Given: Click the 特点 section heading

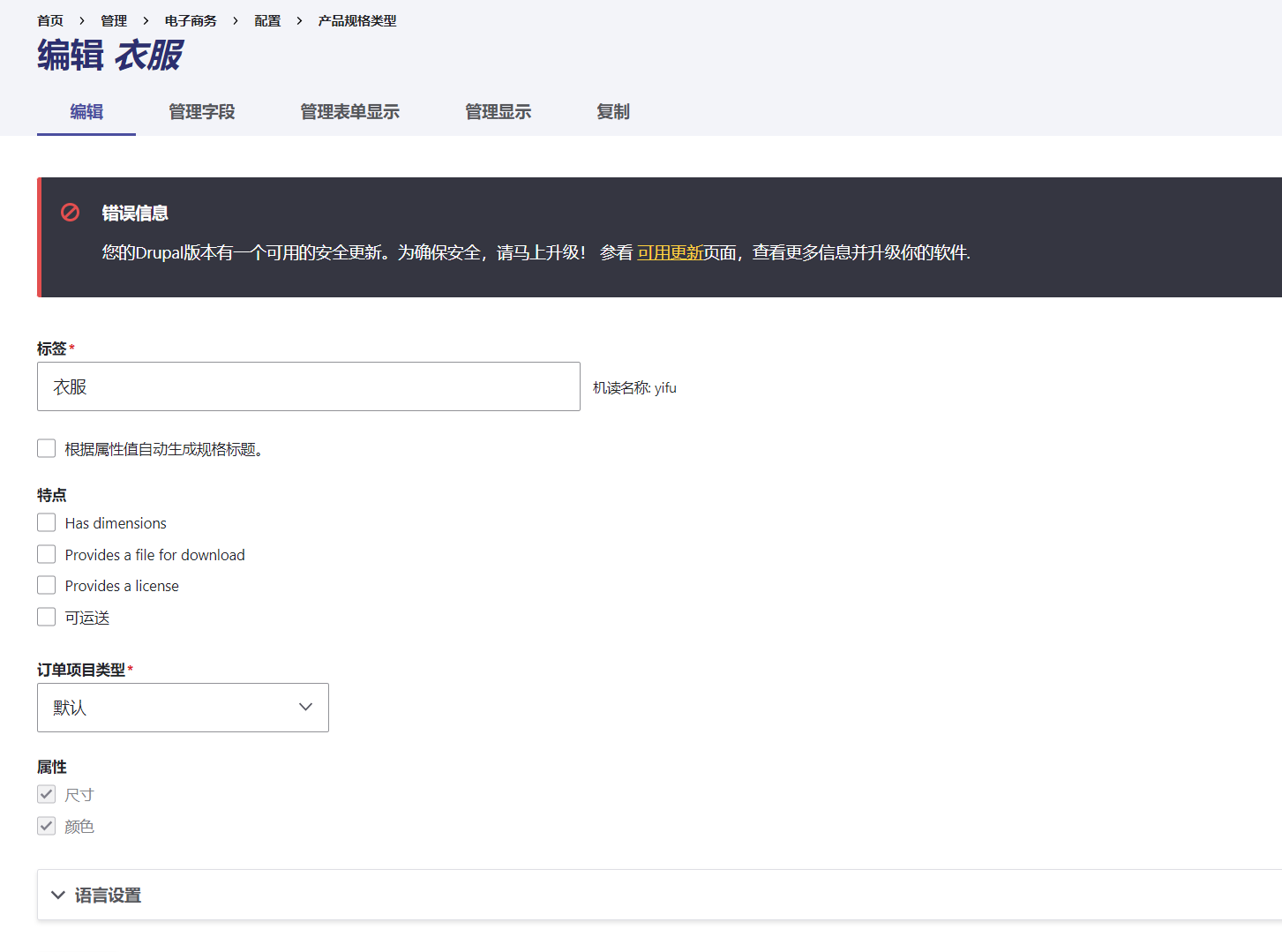Looking at the screenshot, I should coord(52,495).
